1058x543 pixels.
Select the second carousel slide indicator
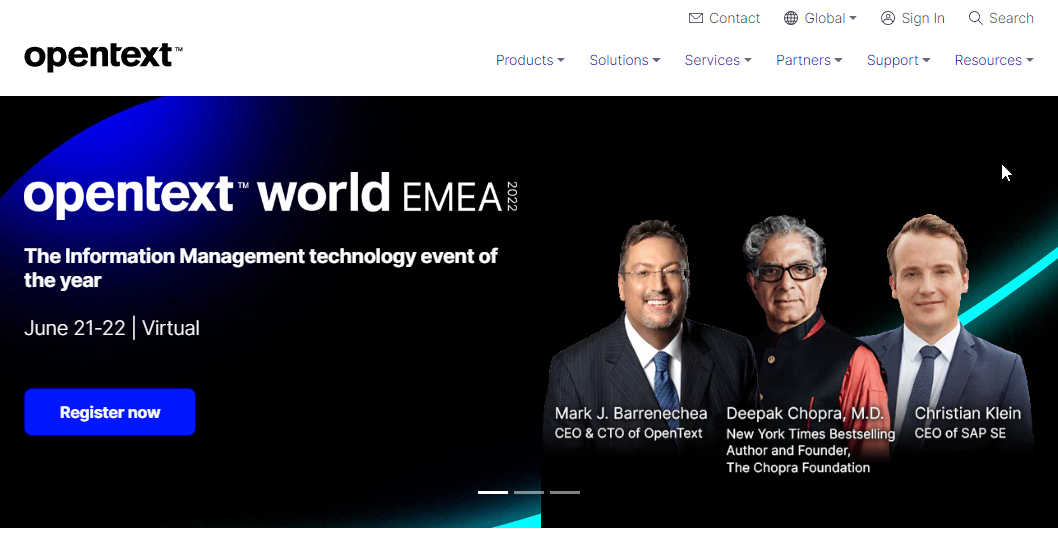point(529,492)
